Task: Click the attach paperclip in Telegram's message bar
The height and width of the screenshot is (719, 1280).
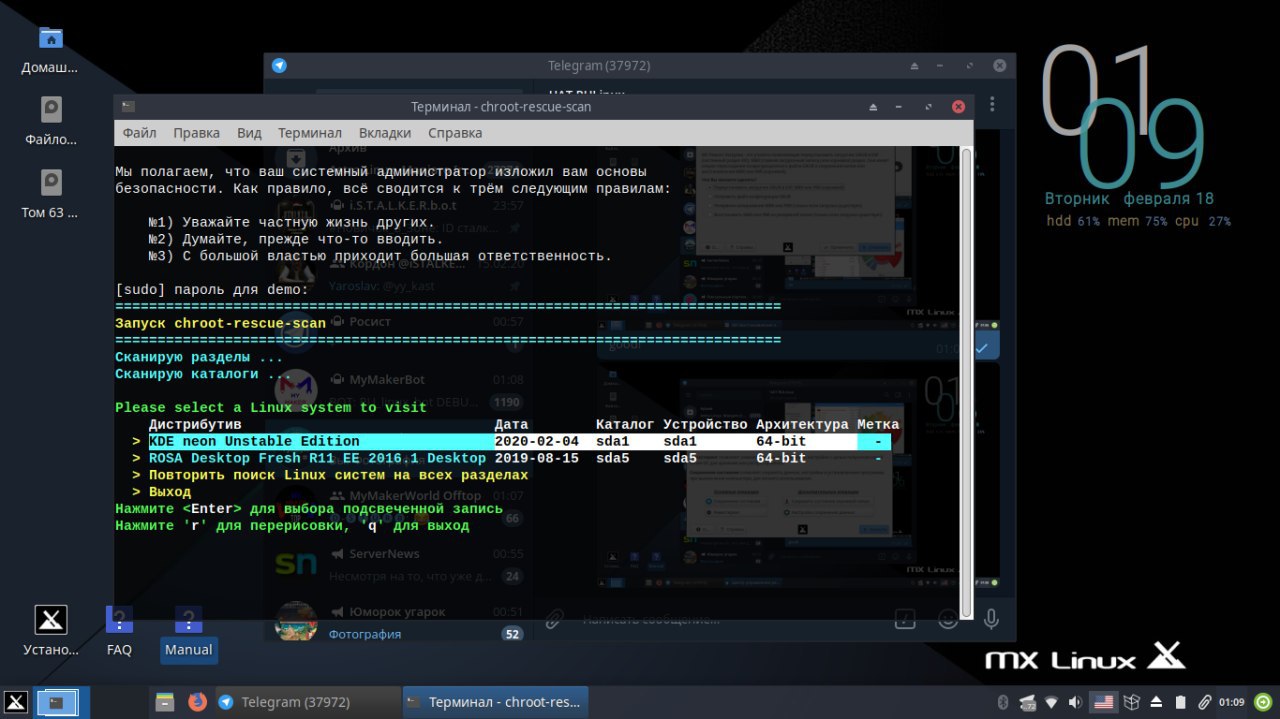Action: pos(554,618)
